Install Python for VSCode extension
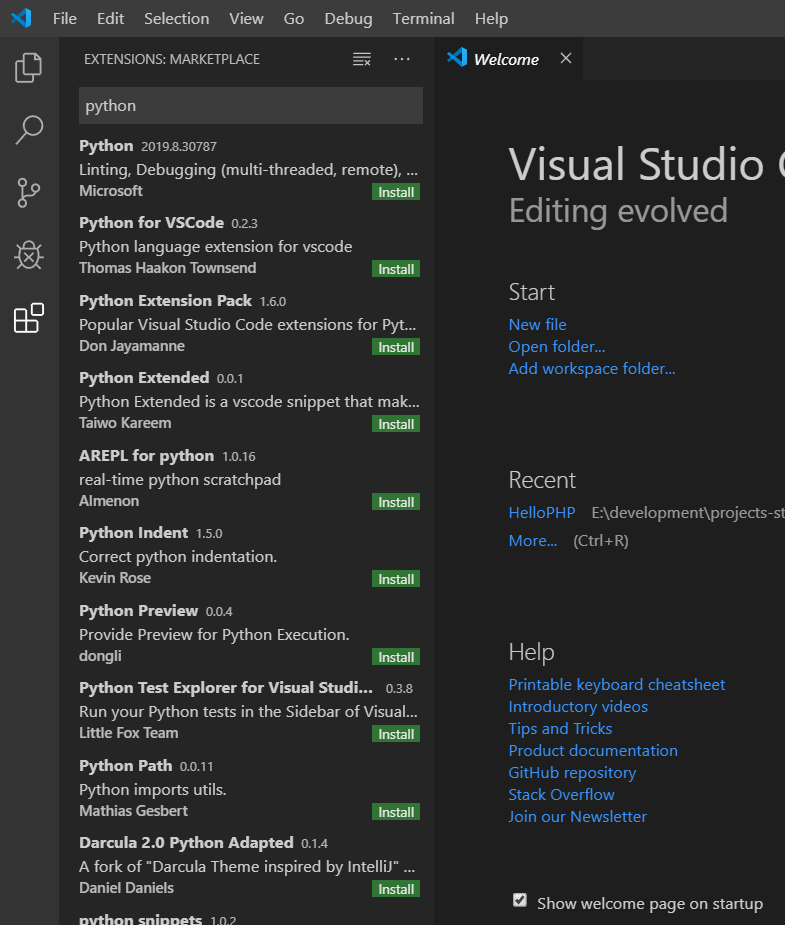Image resolution: width=785 pixels, height=925 pixels. tap(396, 269)
